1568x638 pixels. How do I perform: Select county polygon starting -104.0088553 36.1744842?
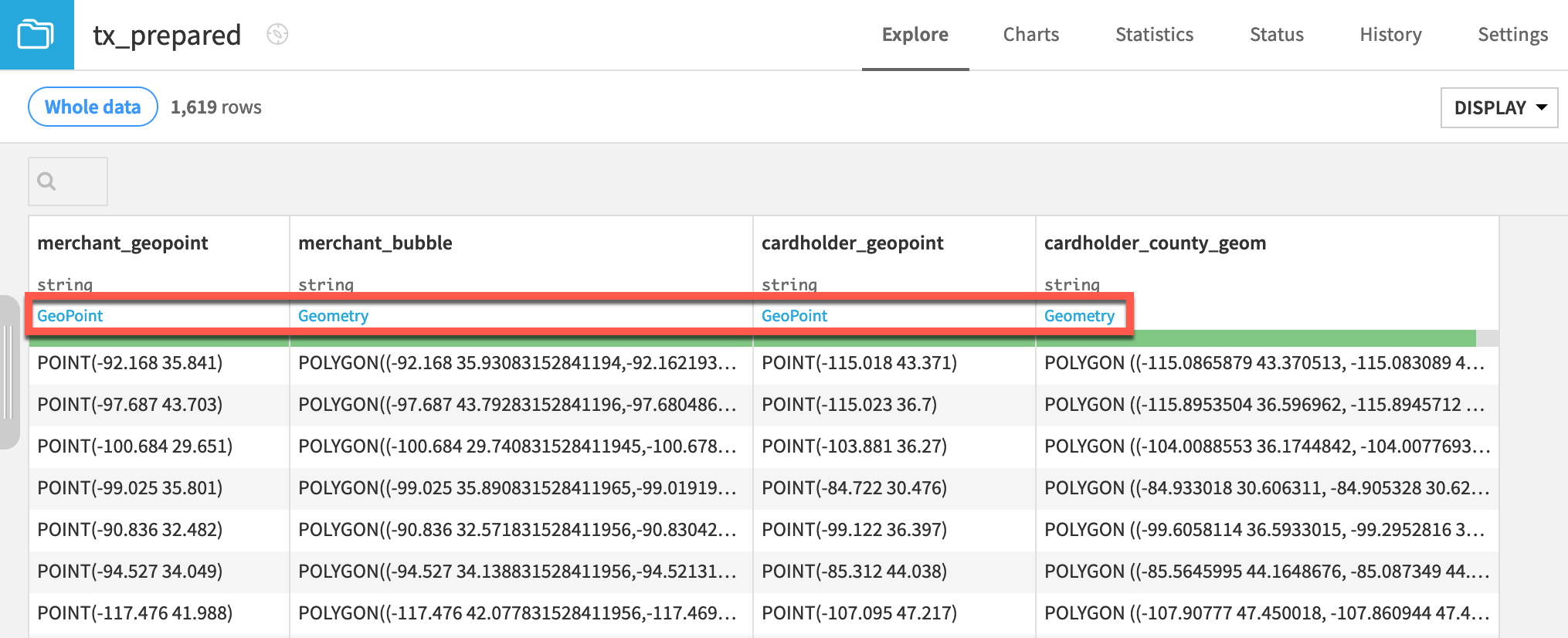click(x=1268, y=446)
